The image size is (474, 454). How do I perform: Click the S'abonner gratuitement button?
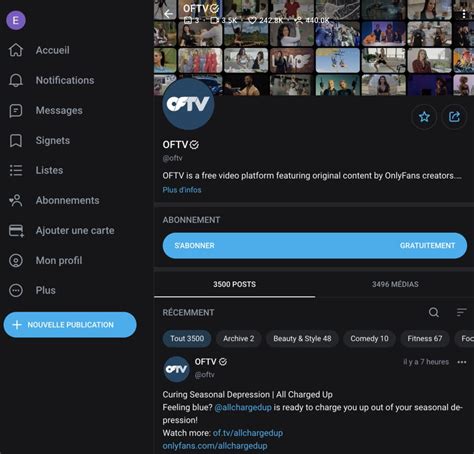(x=315, y=246)
